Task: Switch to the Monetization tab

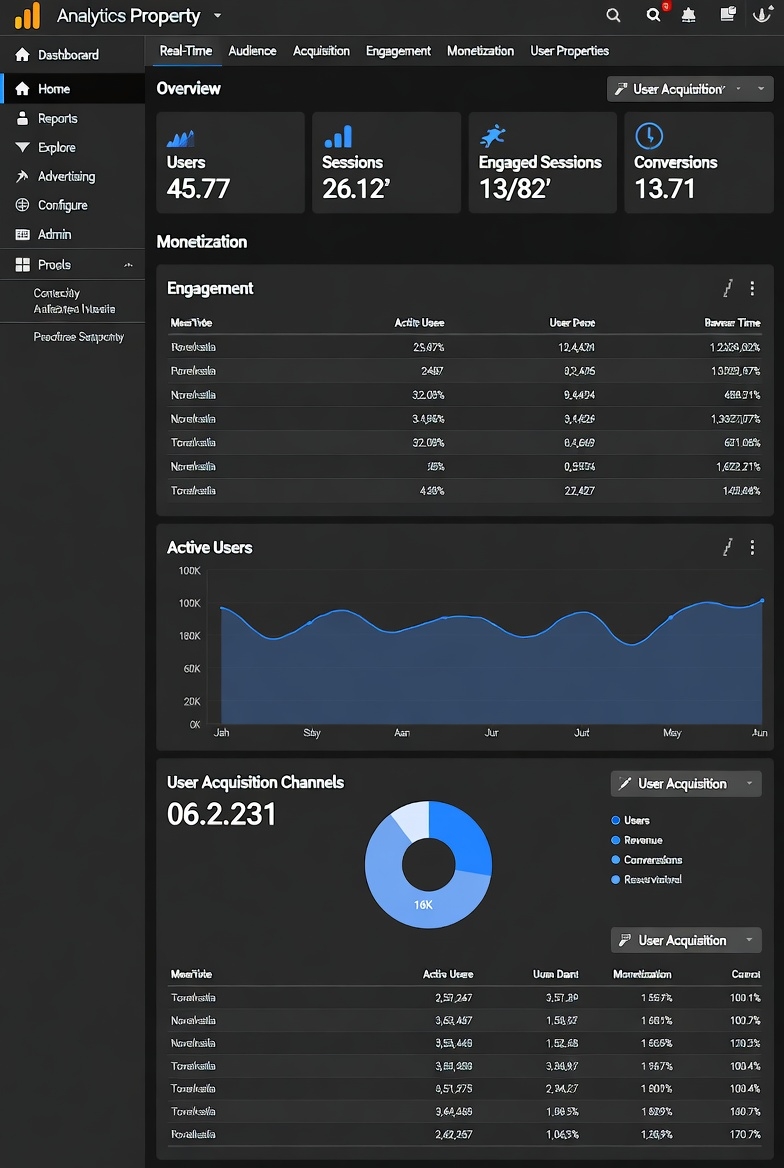Action: [480, 51]
